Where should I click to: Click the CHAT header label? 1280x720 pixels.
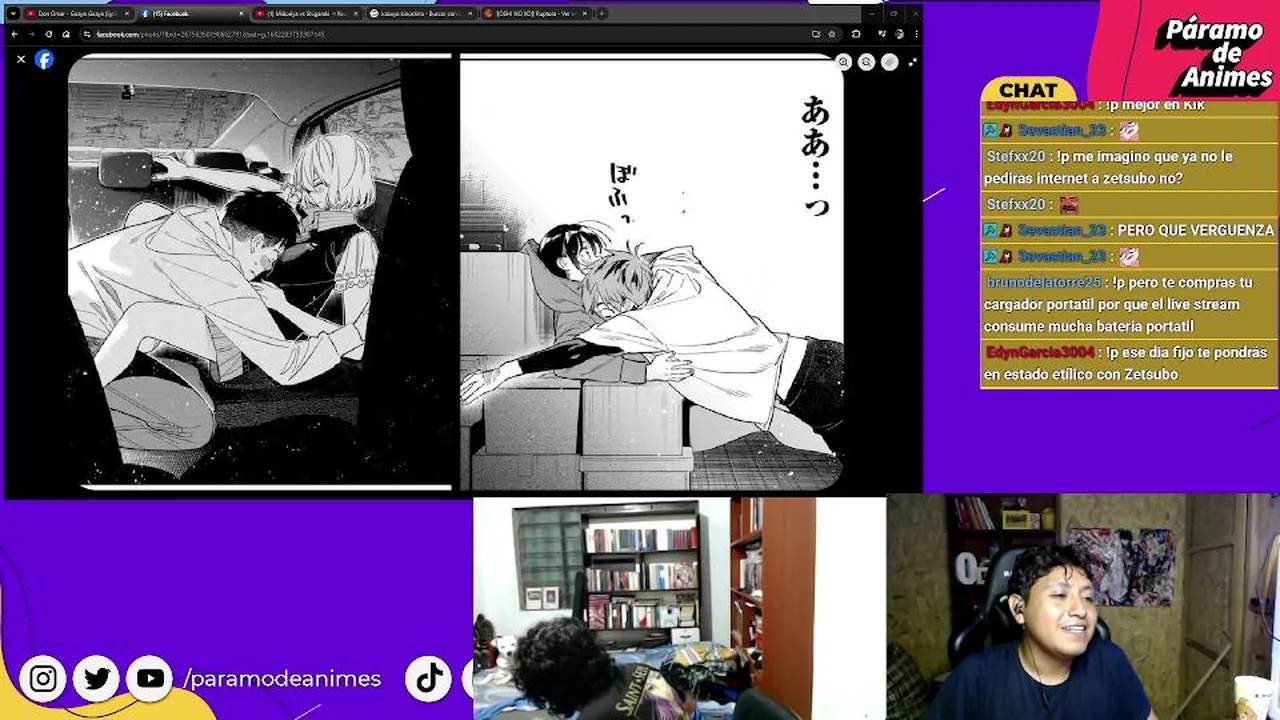pos(1028,91)
